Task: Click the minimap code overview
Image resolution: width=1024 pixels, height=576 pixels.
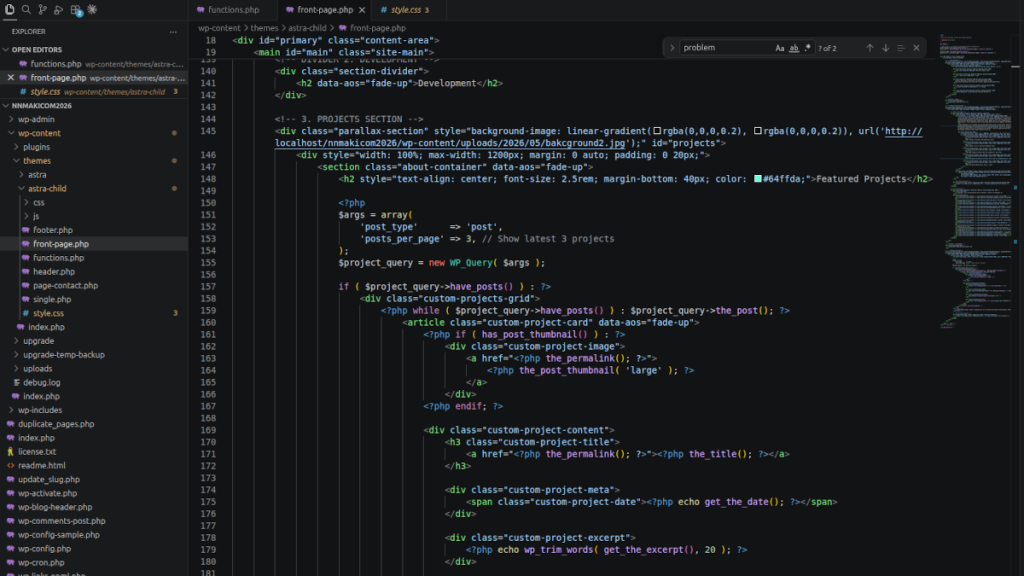Action: point(976,180)
